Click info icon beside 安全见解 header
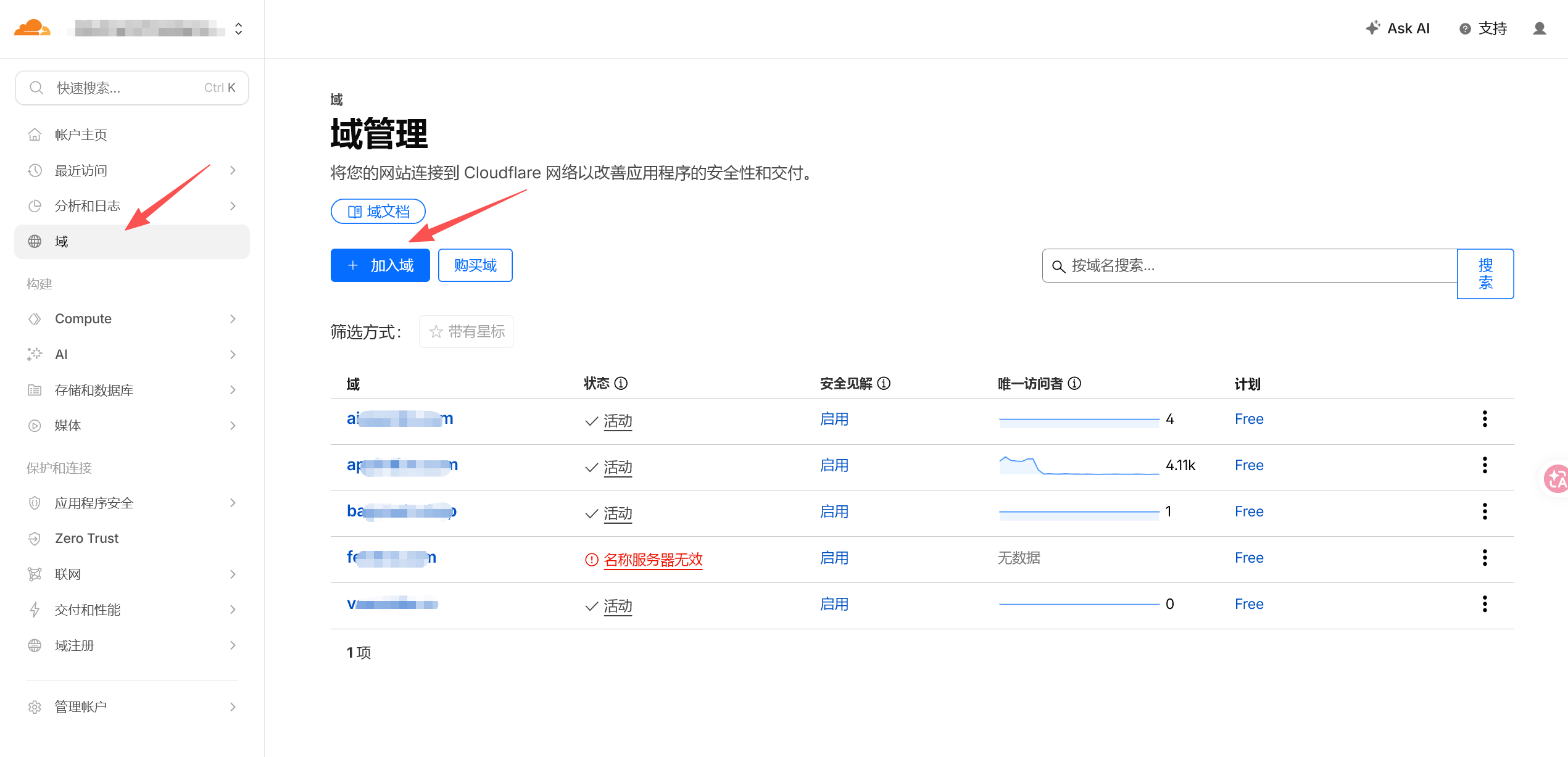 884,384
